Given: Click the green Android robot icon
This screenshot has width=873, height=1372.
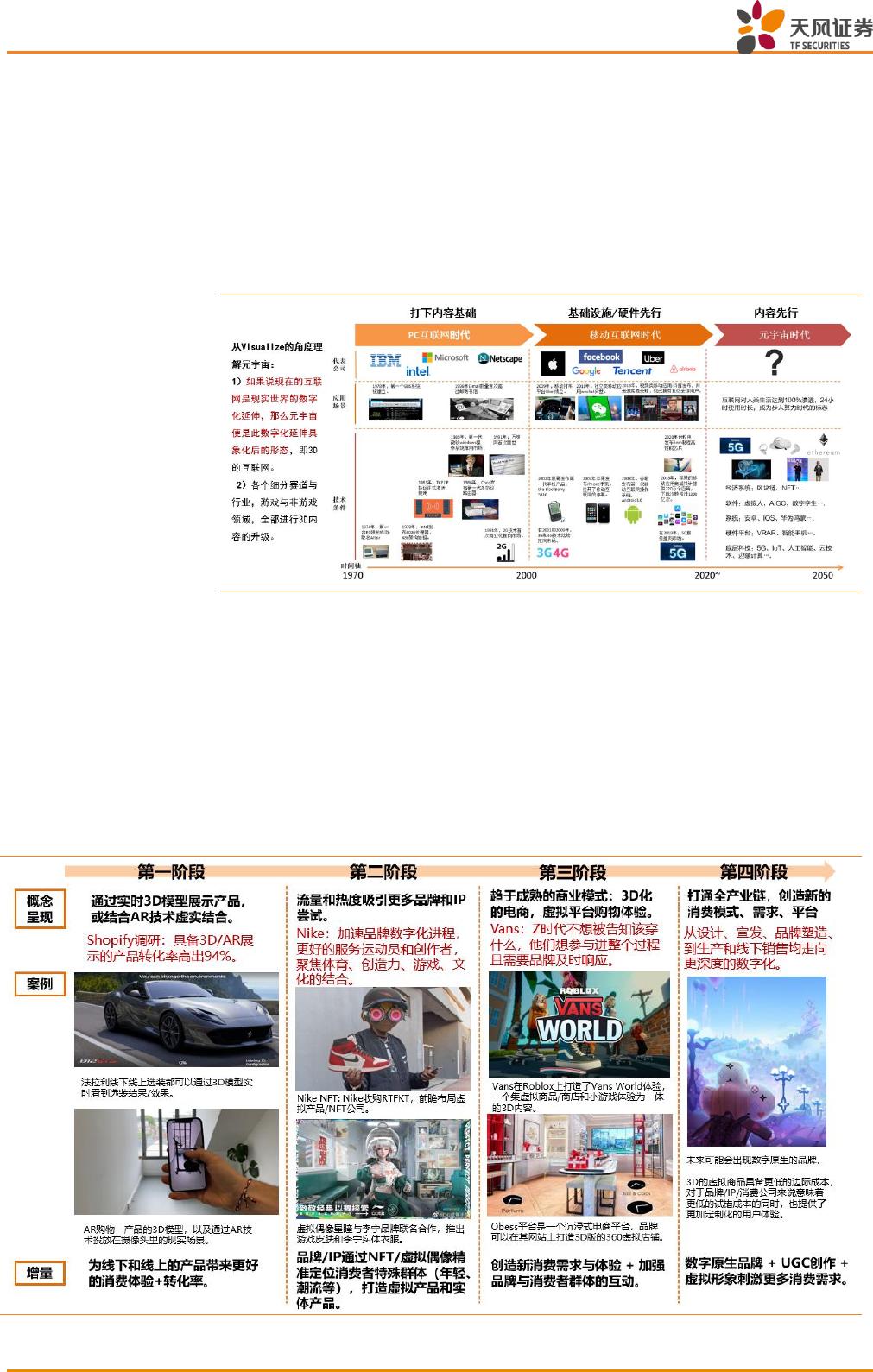Looking at the screenshot, I should pyautogui.click(x=633, y=515).
